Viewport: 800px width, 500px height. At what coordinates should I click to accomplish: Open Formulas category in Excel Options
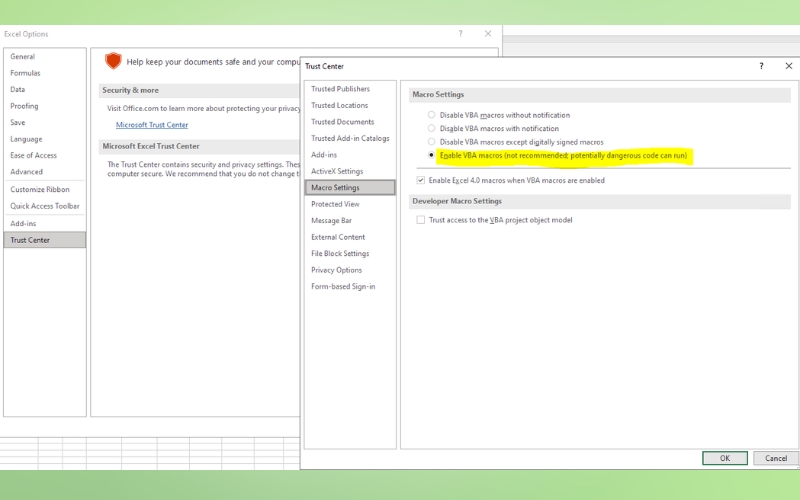25,73
